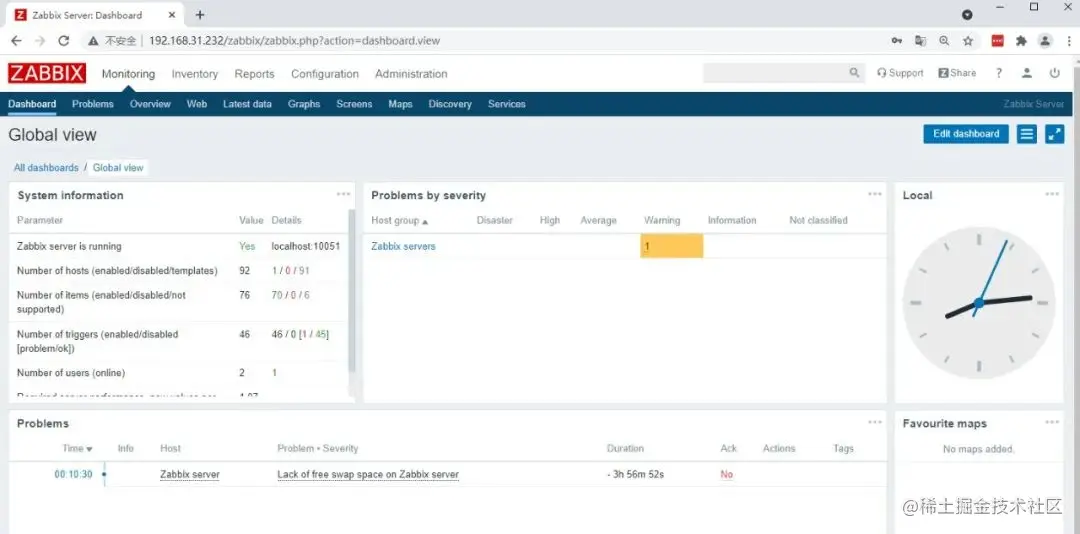Select the Overview submenu tab
Viewport: 1080px width, 534px height.
pos(150,104)
